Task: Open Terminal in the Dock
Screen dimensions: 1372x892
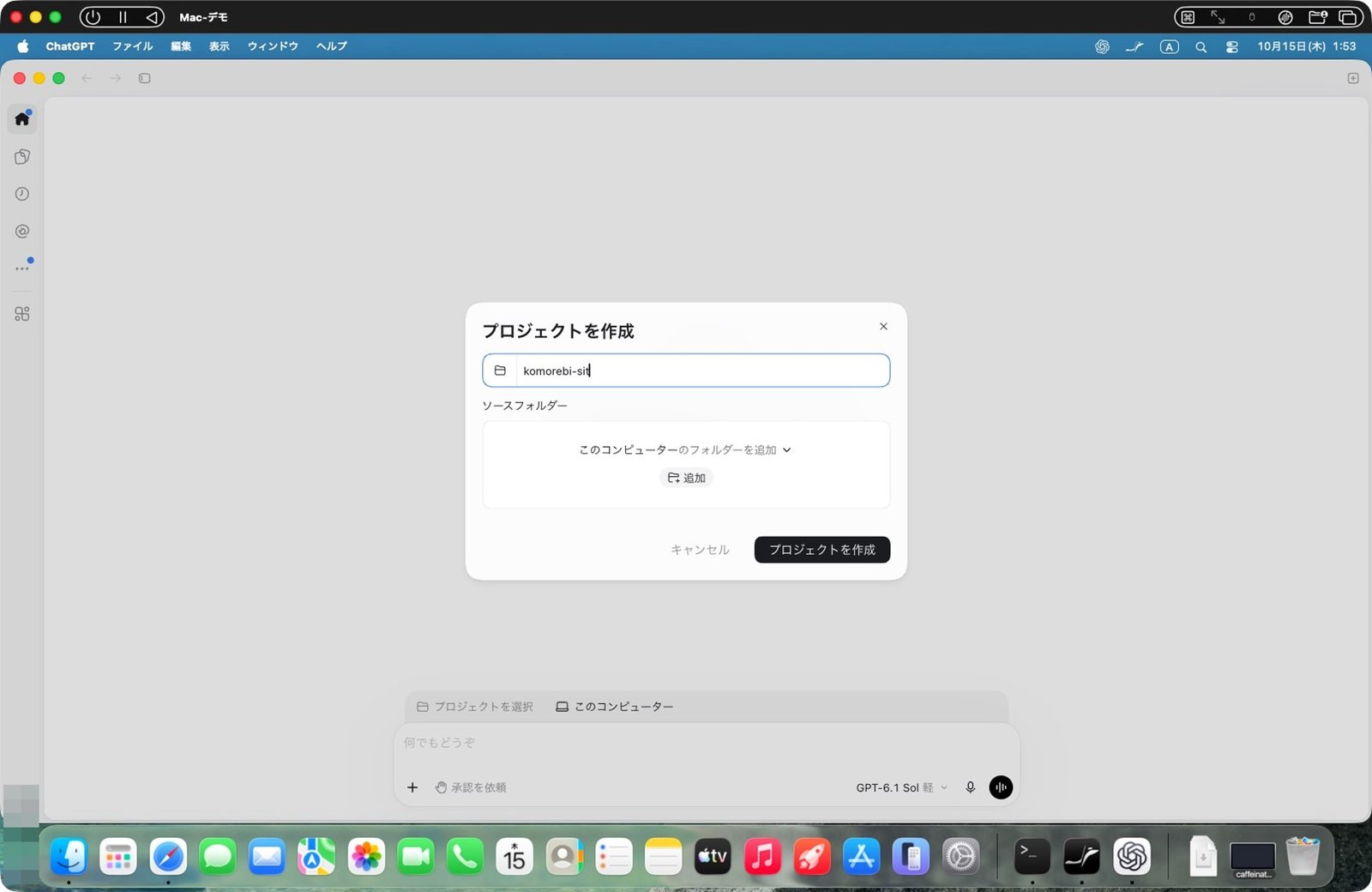Action: click(1032, 856)
